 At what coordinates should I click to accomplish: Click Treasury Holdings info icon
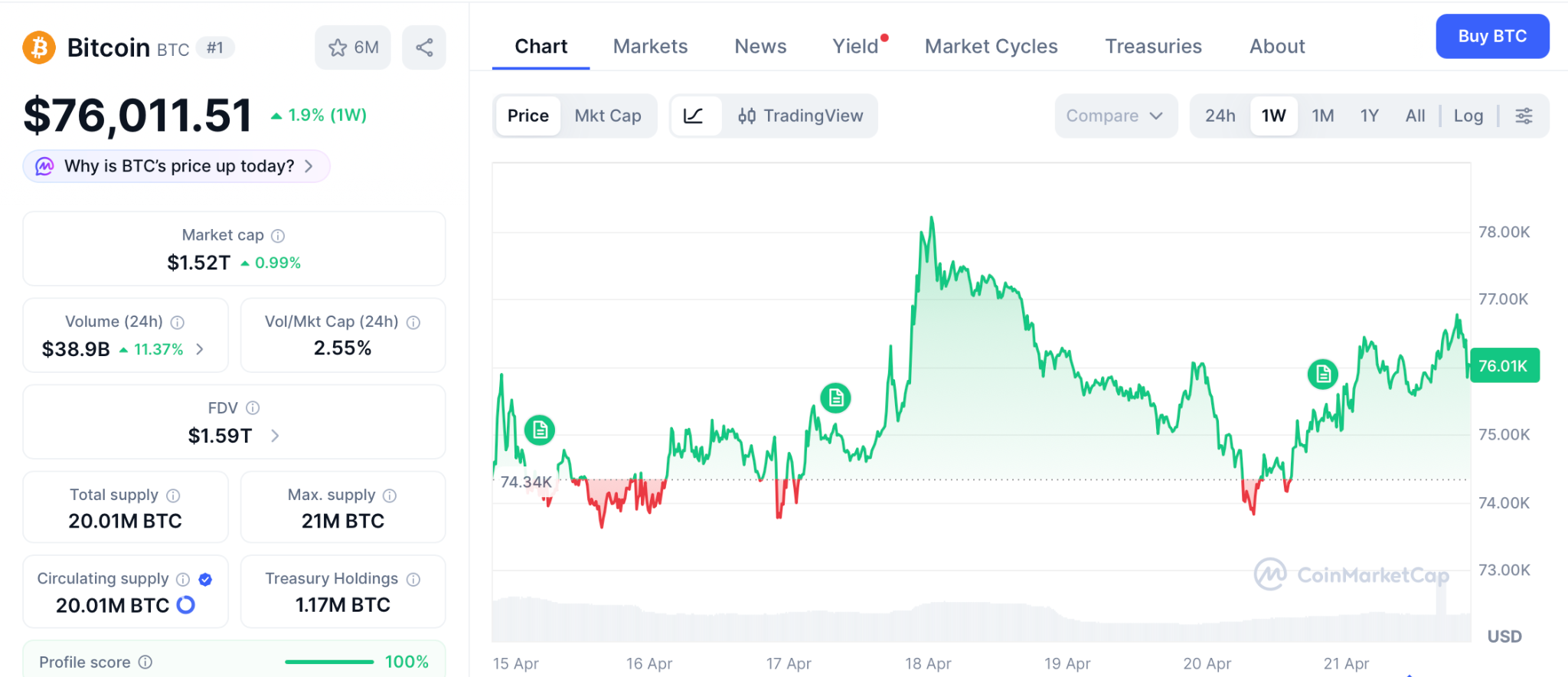coord(413,579)
